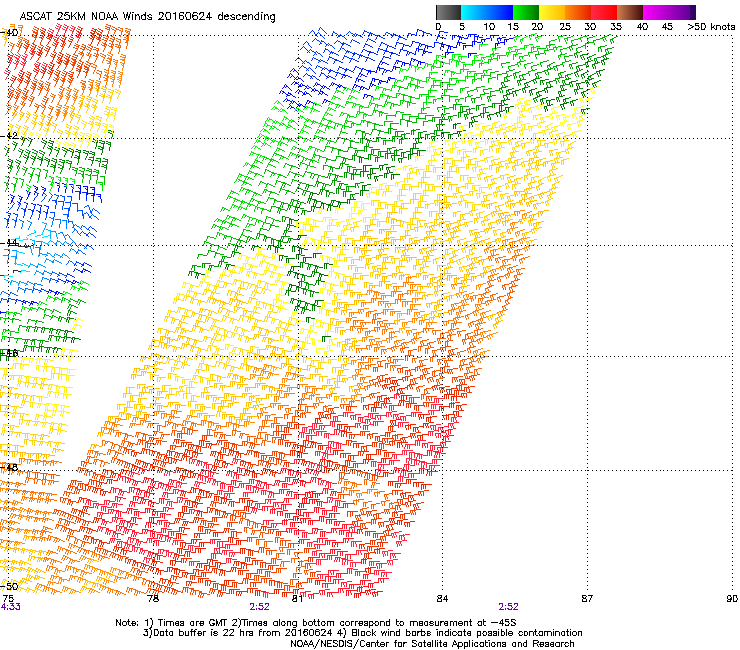740x650 pixels.
Task: Select the "84" longitude axis label
Action: click(x=442, y=599)
